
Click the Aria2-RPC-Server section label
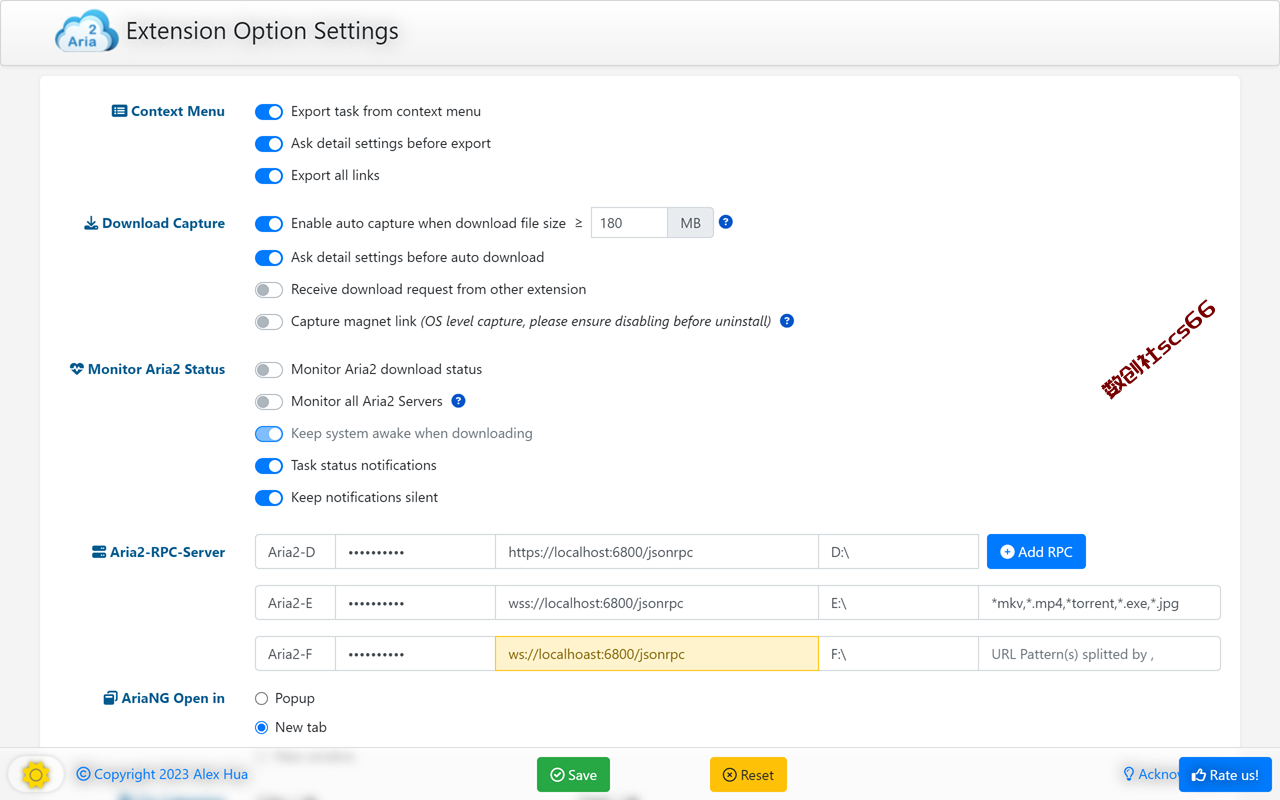coord(167,552)
